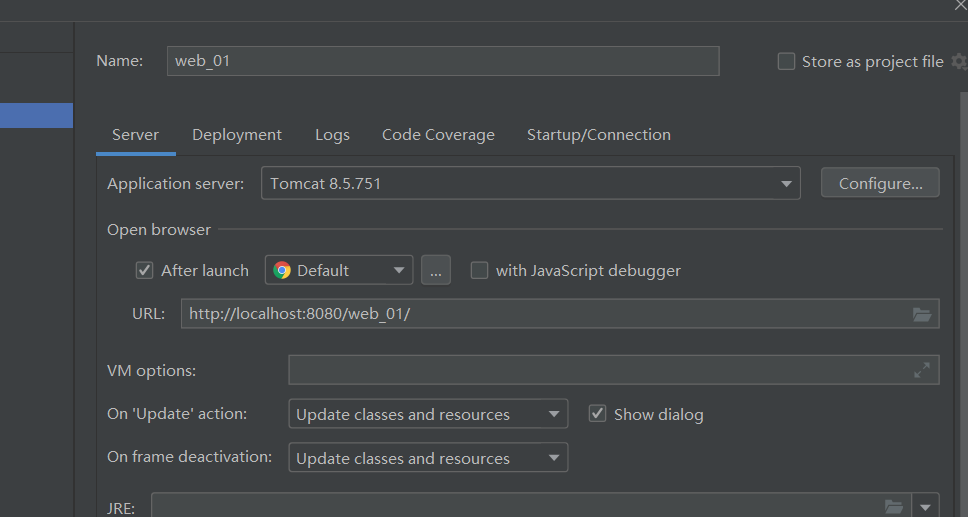Image resolution: width=968 pixels, height=517 pixels.
Task: Enable with JavaScript debugger option
Action: [480, 270]
